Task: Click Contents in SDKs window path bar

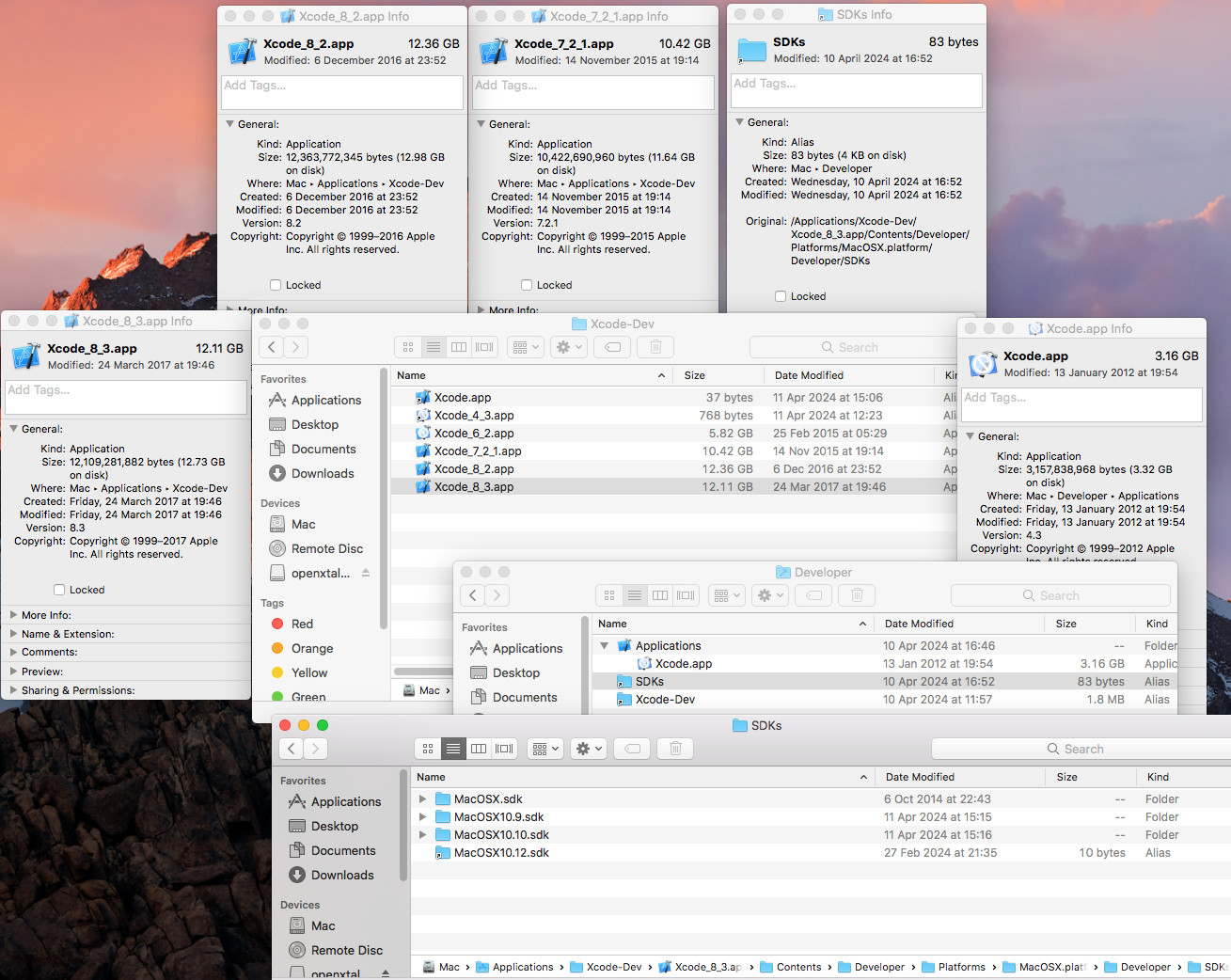Action: (x=790, y=967)
